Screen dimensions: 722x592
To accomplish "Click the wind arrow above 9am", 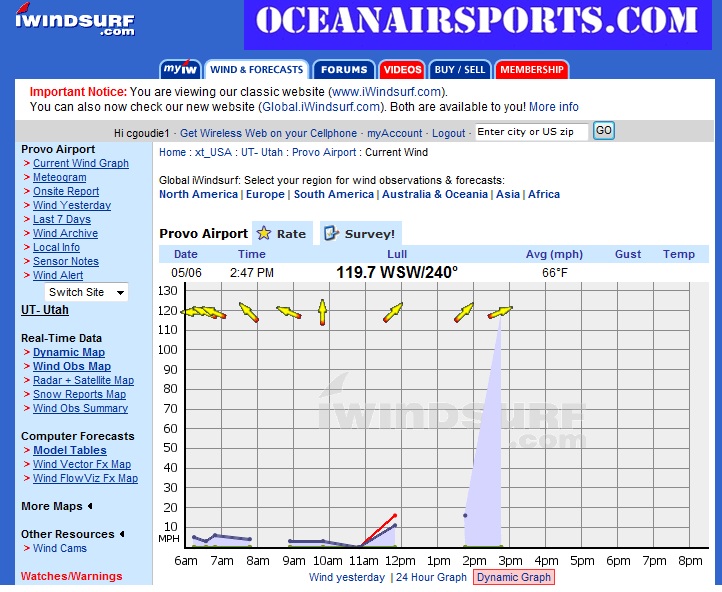I will [x=288, y=313].
